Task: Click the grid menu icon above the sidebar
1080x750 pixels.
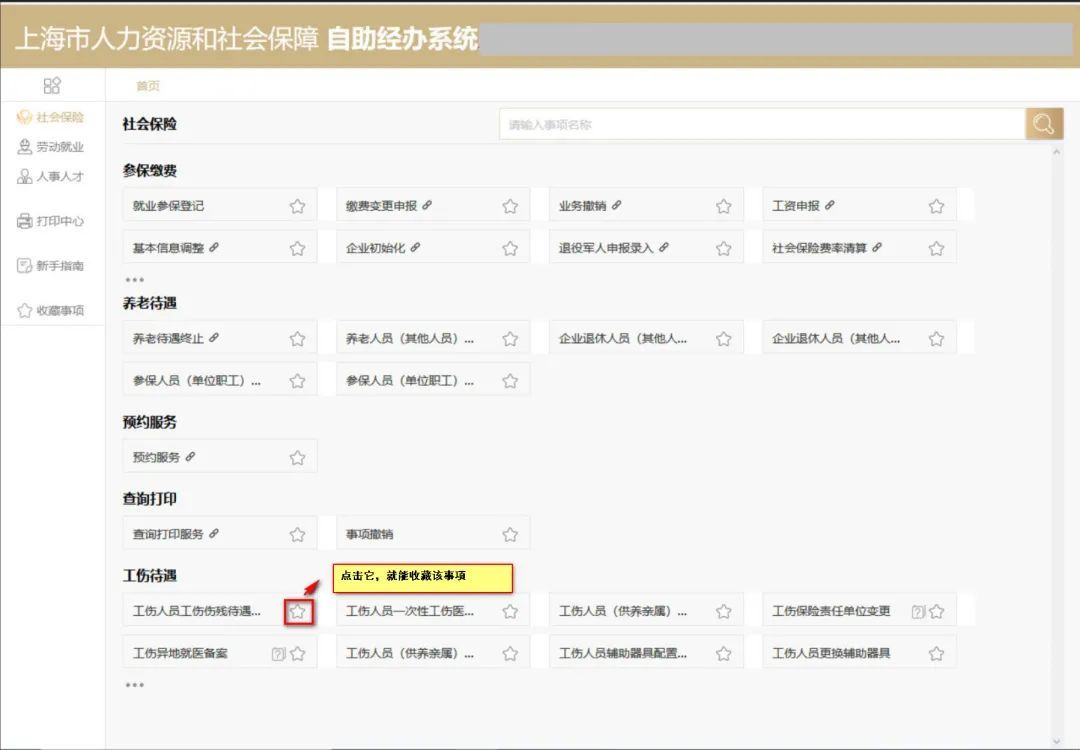Action: pos(52,85)
